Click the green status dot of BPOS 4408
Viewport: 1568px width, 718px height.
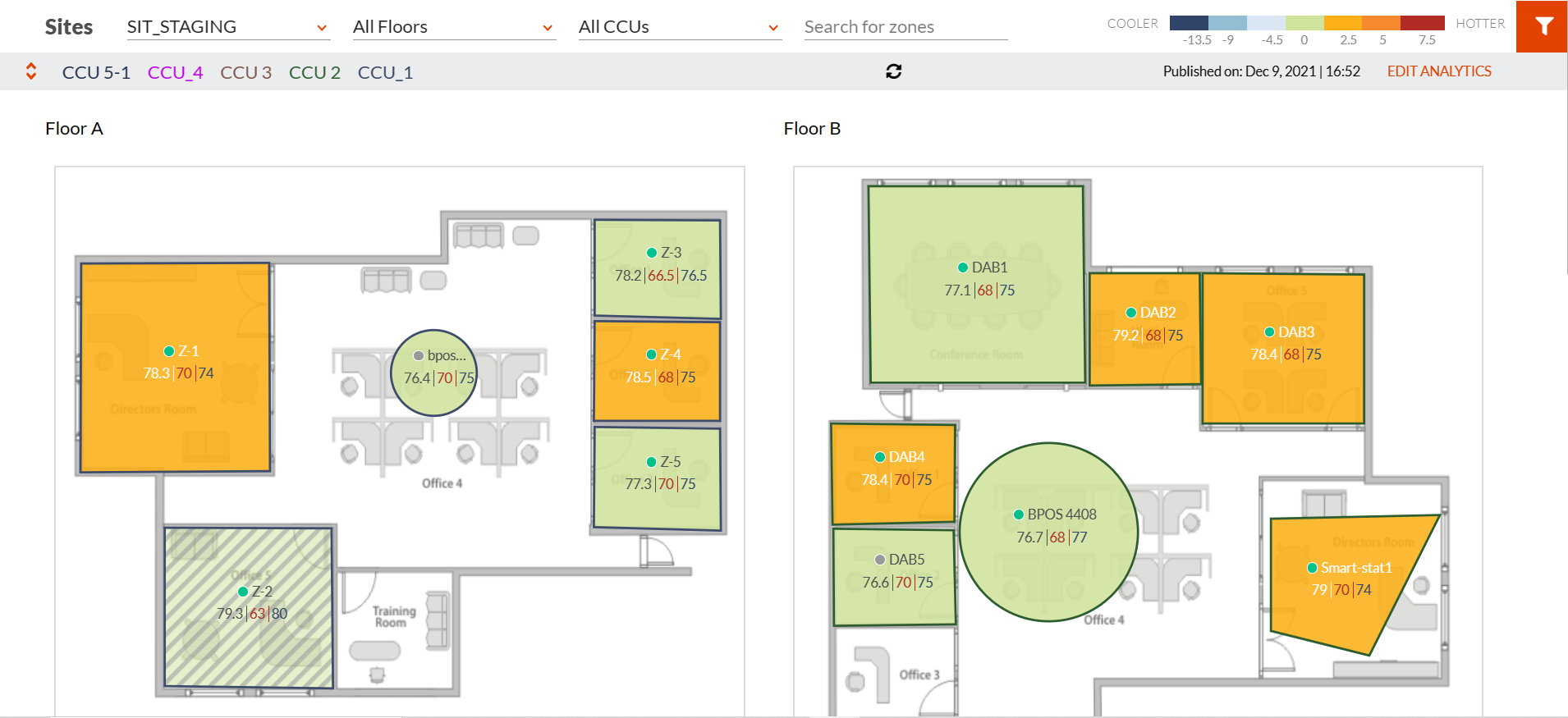pos(1019,514)
